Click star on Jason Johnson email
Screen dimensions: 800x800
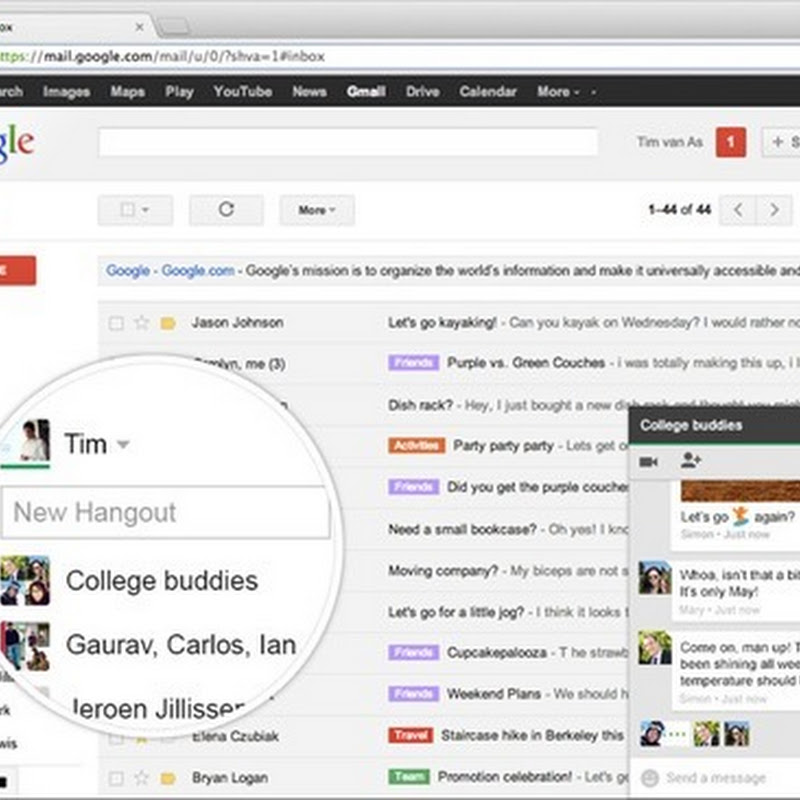(141, 322)
